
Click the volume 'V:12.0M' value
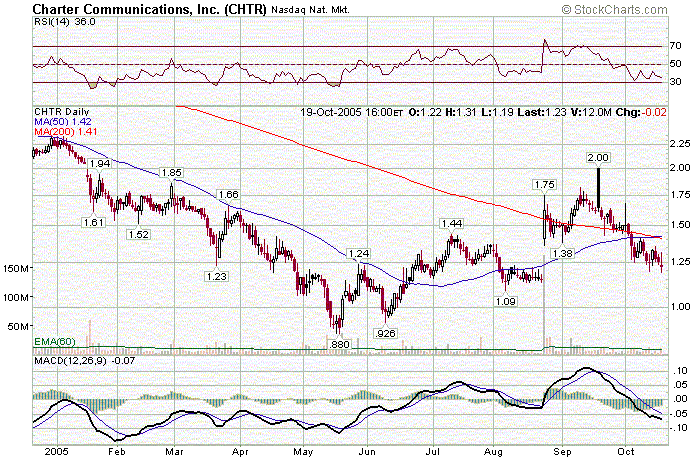pyautogui.click(x=591, y=112)
